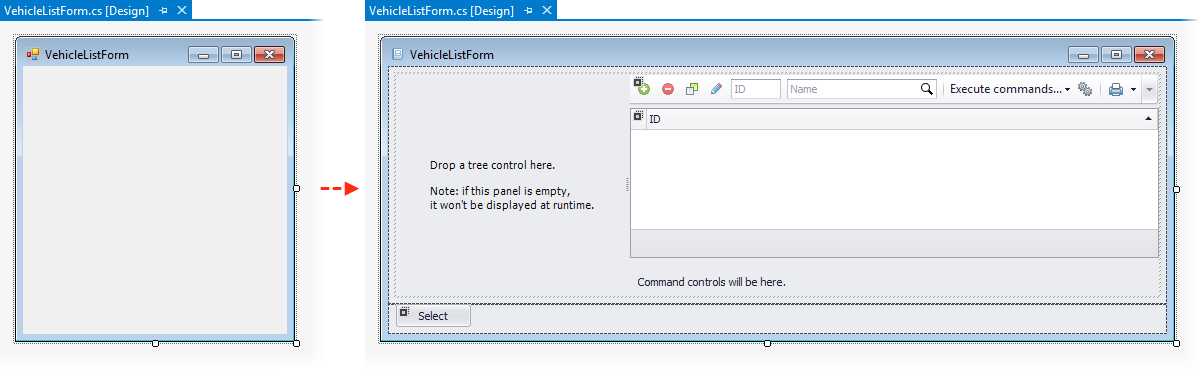
Task: Minimize the left VehicleListForm window
Action: point(203,55)
